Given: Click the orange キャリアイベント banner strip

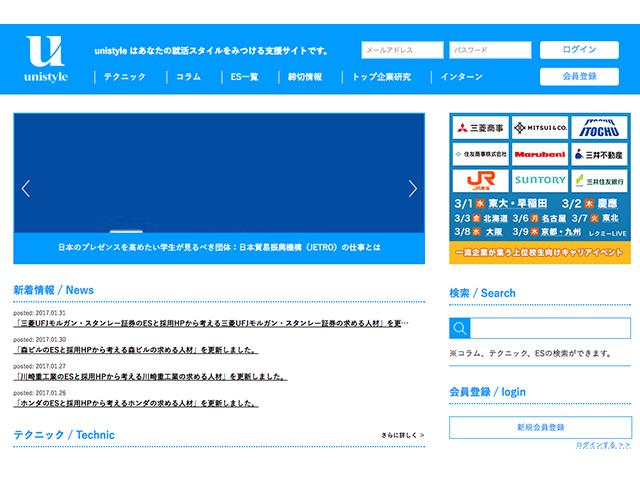Looking at the screenshot, I should pos(540,253).
